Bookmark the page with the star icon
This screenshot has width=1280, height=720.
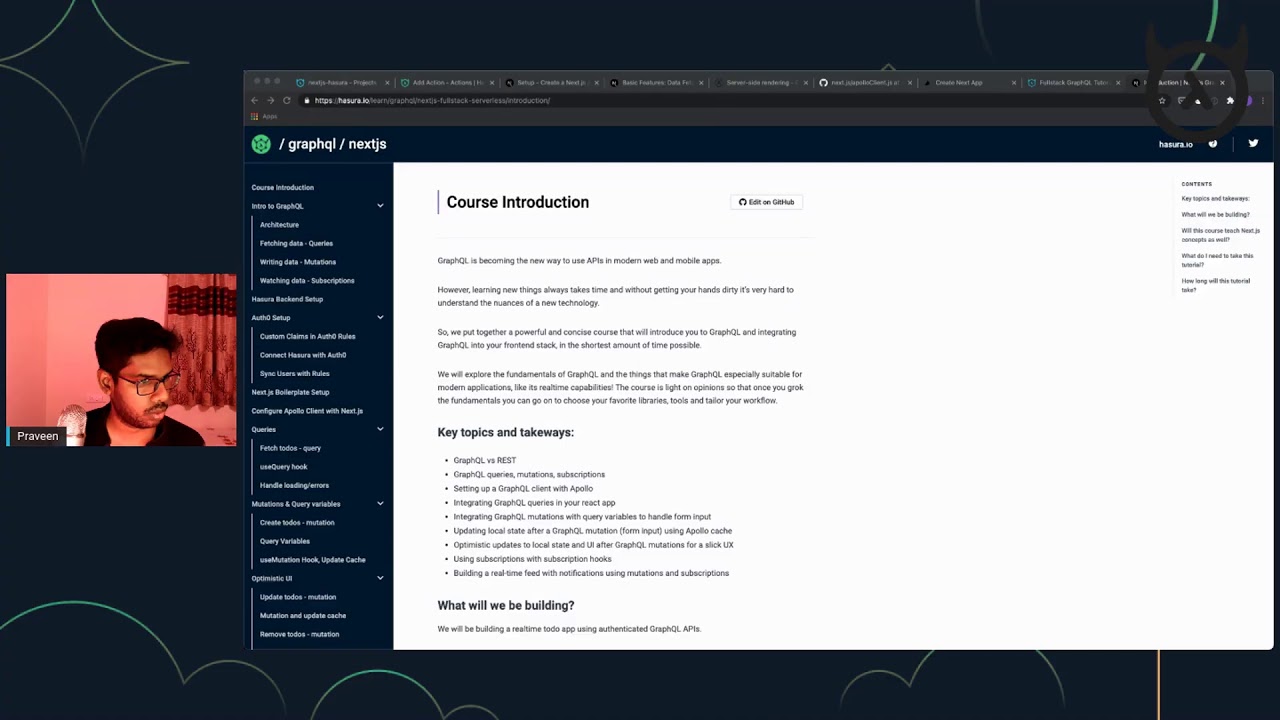pyautogui.click(x=1162, y=100)
